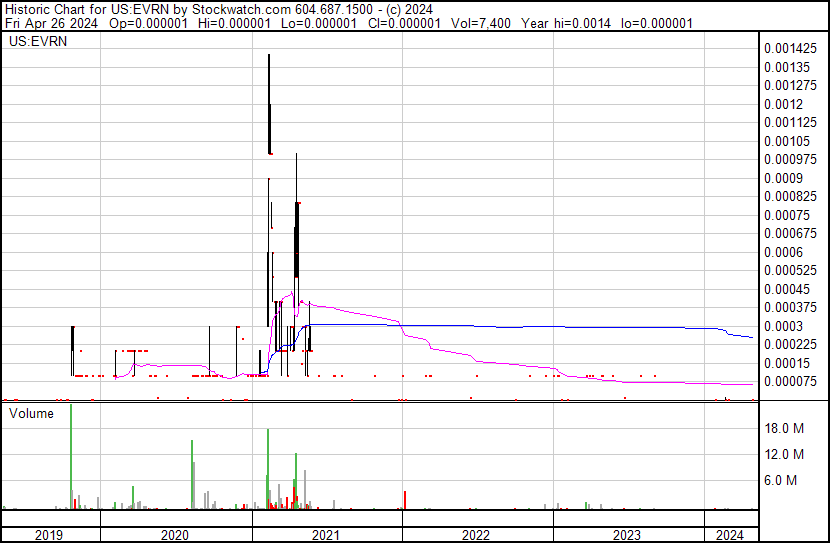Click the Year hi=0.0014 header value
830x543 pixels.
pos(566,23)
